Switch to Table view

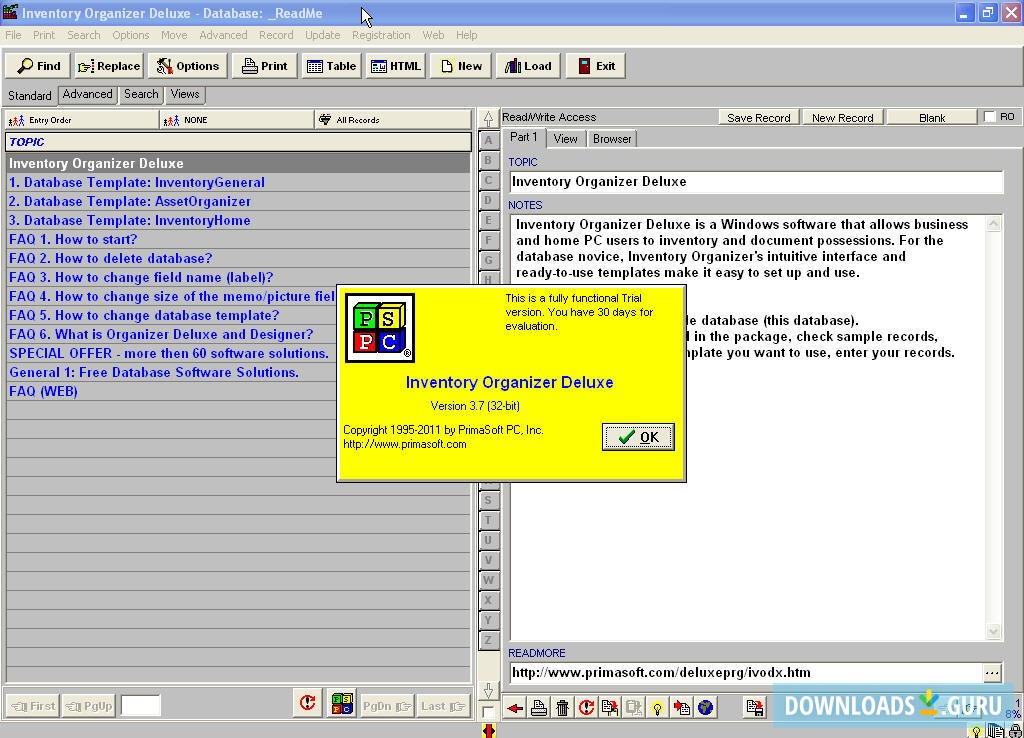pyautogui.click(x=331, y=66)
